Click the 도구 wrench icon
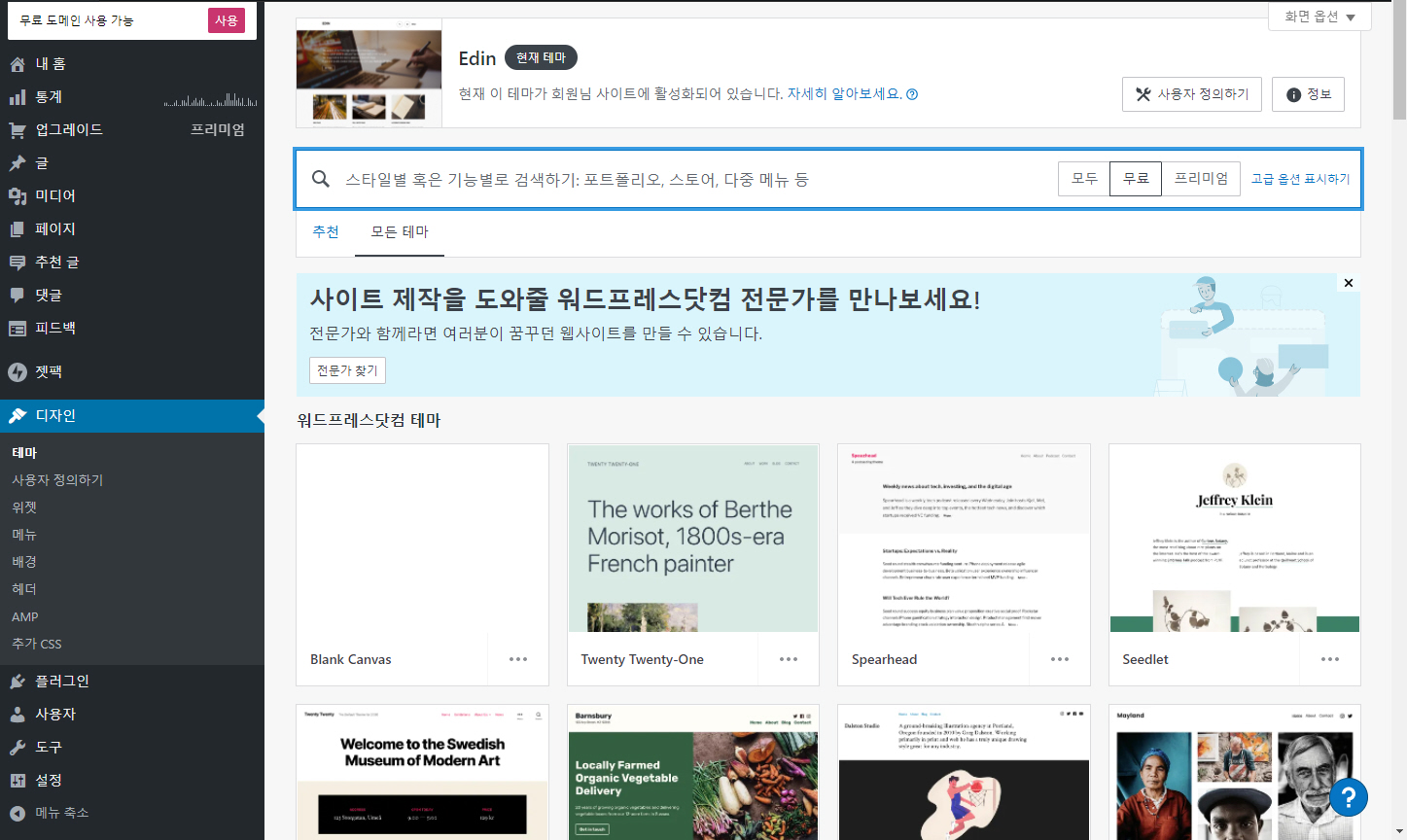 (x=18, y=748)
